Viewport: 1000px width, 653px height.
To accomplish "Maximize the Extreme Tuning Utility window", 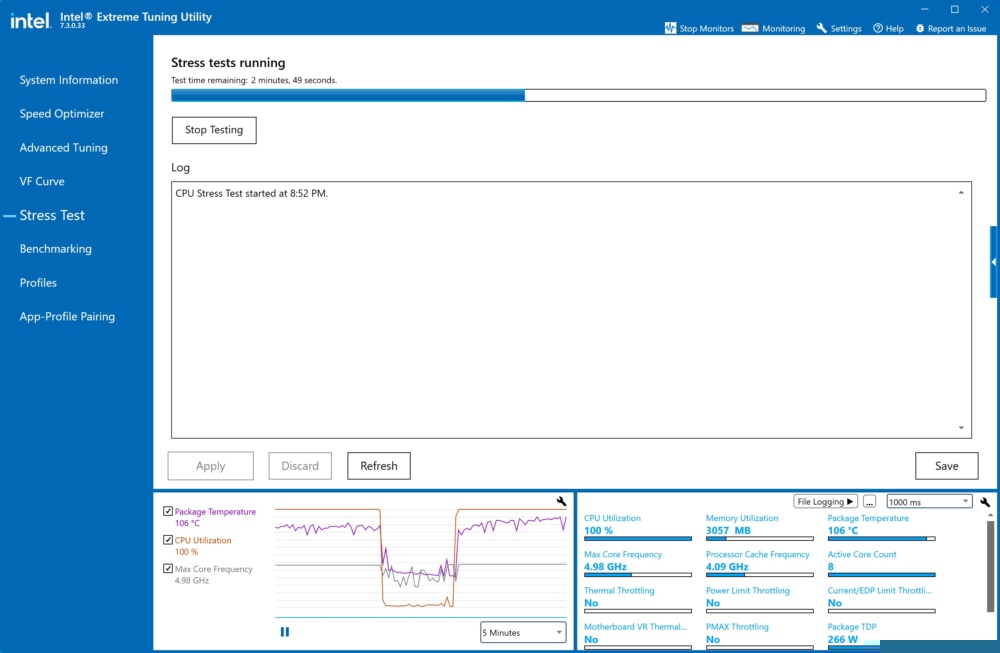I will click(955, 9).
